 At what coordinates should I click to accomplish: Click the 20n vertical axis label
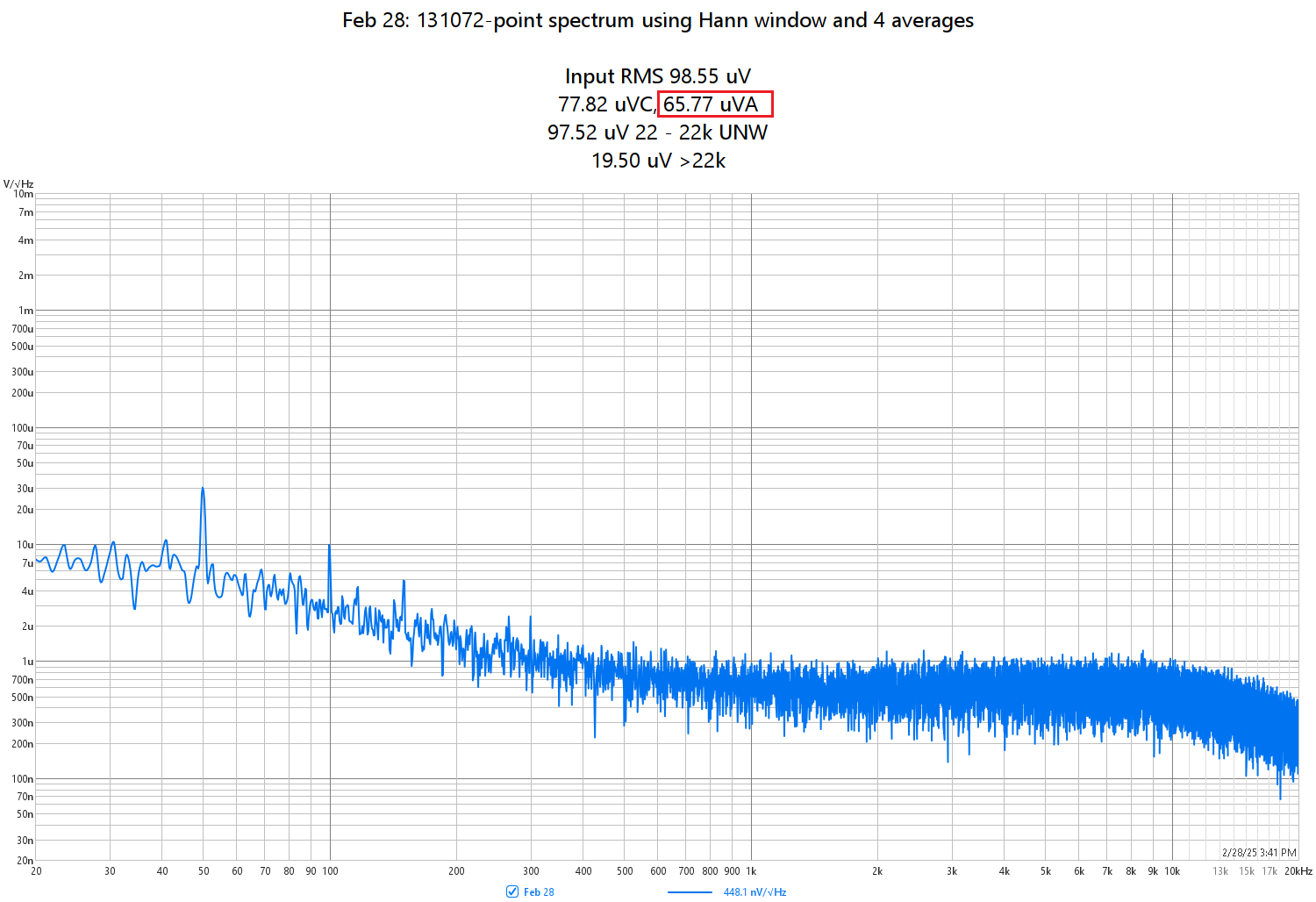point(25,861)
